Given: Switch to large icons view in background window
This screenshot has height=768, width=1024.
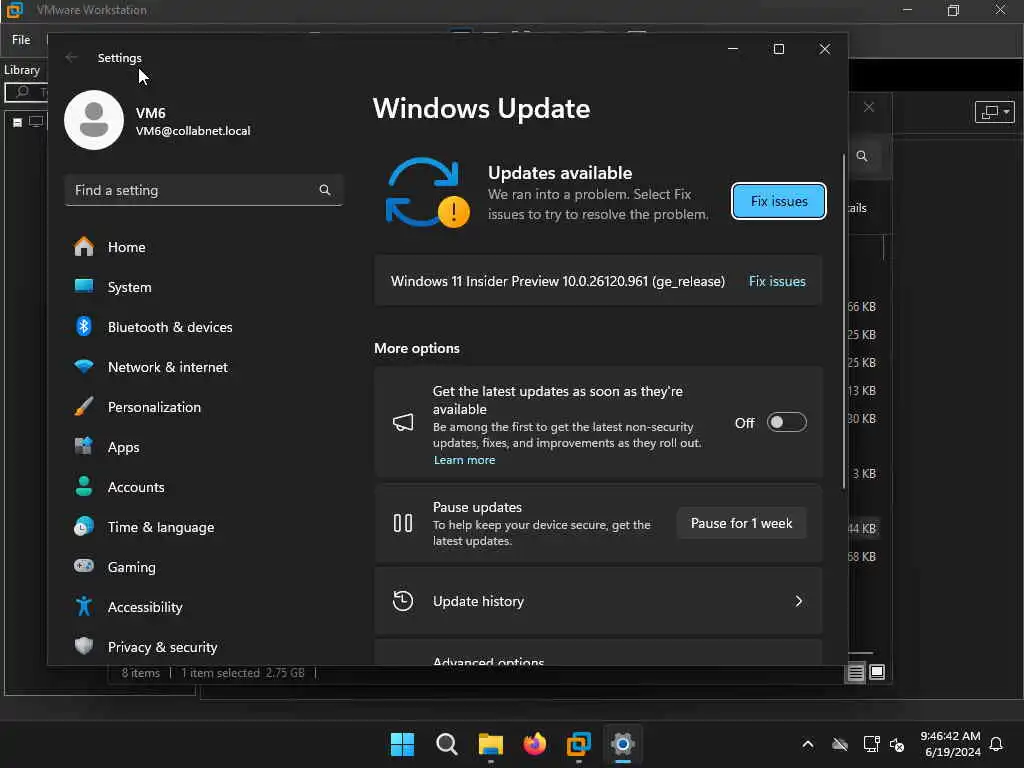Looking at the screenshot, I should point(877,672).
